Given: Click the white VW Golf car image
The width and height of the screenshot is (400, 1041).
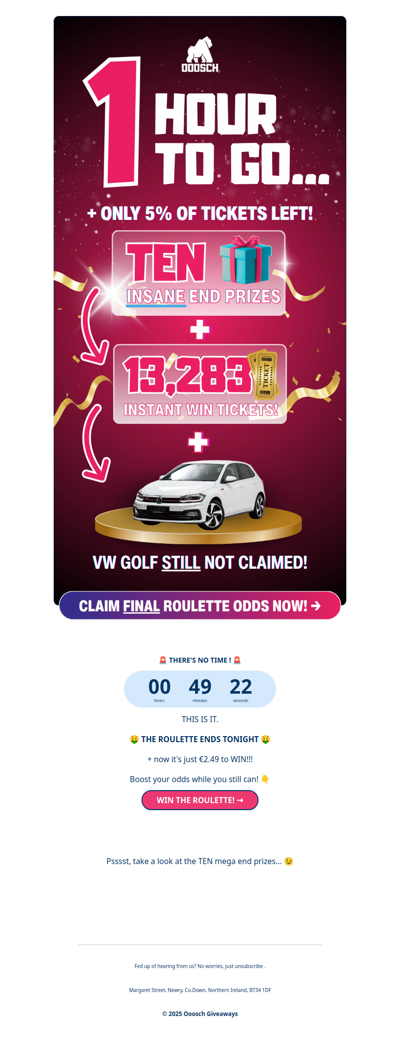Looking at the screenshot, I should click(x=199, y=495).
